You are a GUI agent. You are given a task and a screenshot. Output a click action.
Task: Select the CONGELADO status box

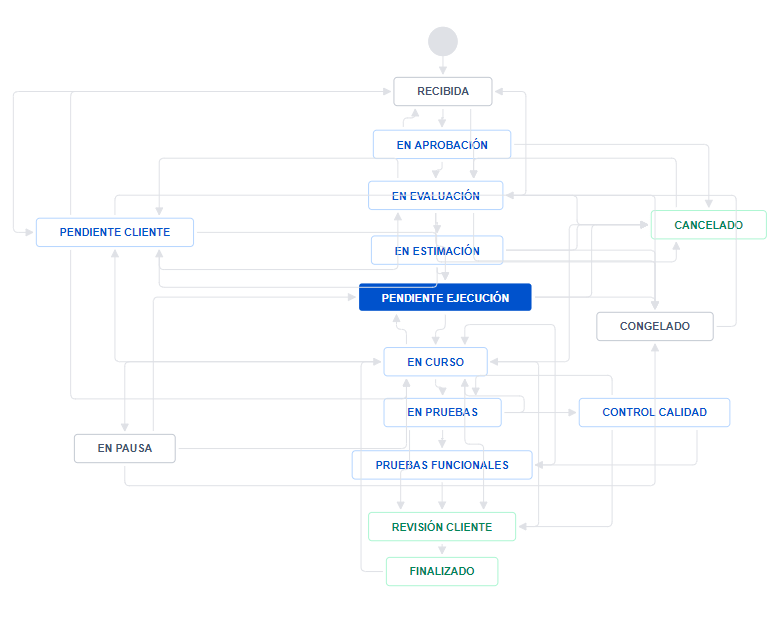[x=655, y=326]
